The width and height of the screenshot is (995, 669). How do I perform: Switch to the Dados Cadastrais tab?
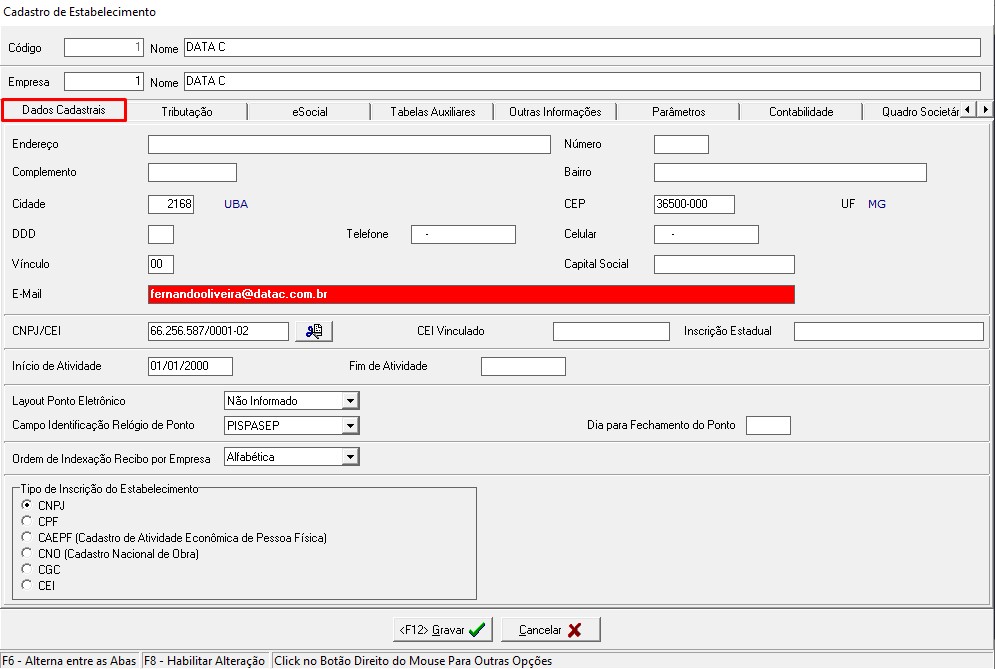click(64, 110)
